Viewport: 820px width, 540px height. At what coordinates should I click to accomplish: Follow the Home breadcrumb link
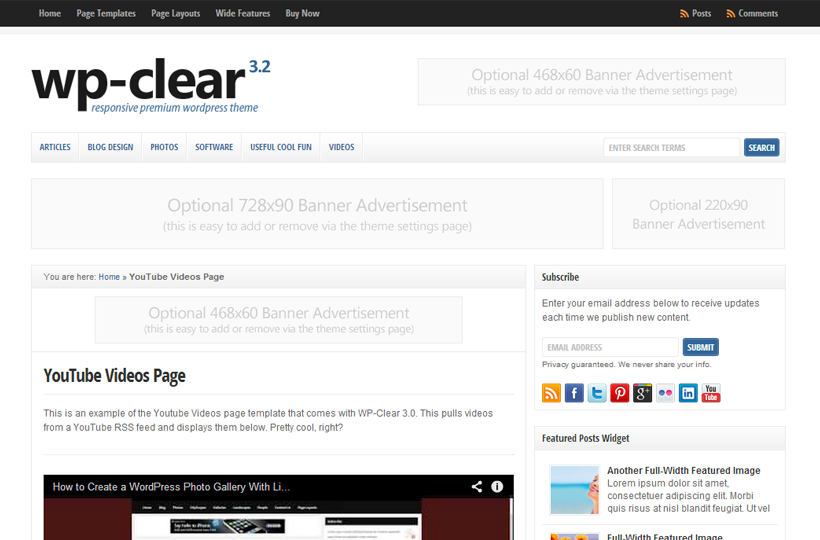pyautogui.click(x=109, y=277)
